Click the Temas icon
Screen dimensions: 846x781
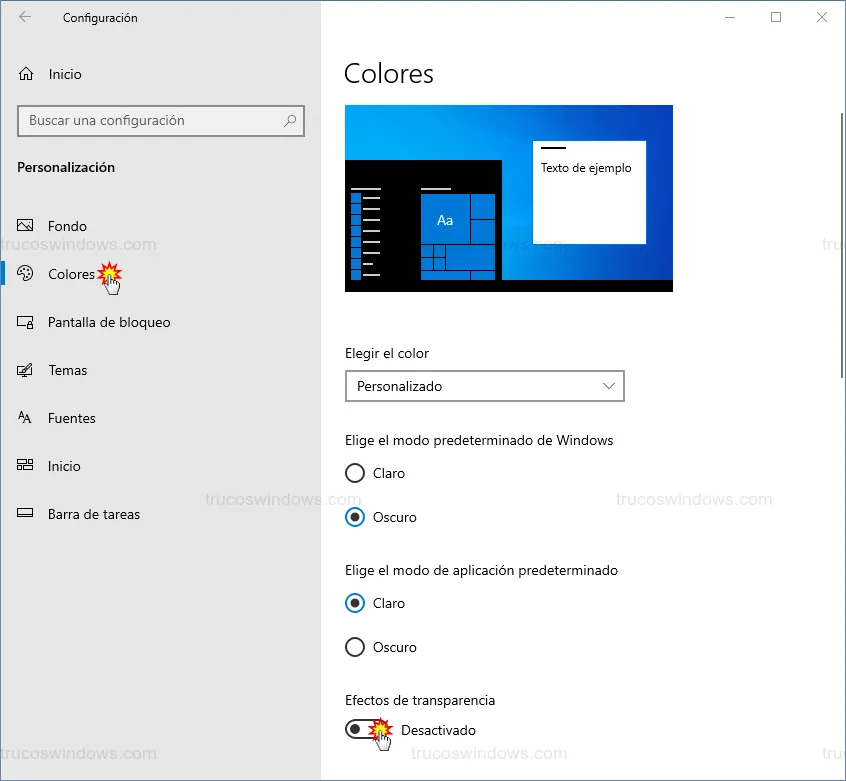pyautogui.click(x=26, y=370)
